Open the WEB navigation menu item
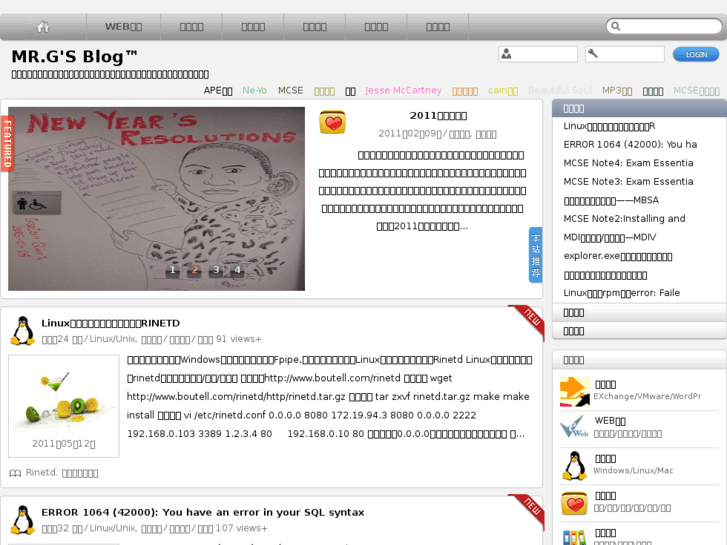 click(123, 27)
